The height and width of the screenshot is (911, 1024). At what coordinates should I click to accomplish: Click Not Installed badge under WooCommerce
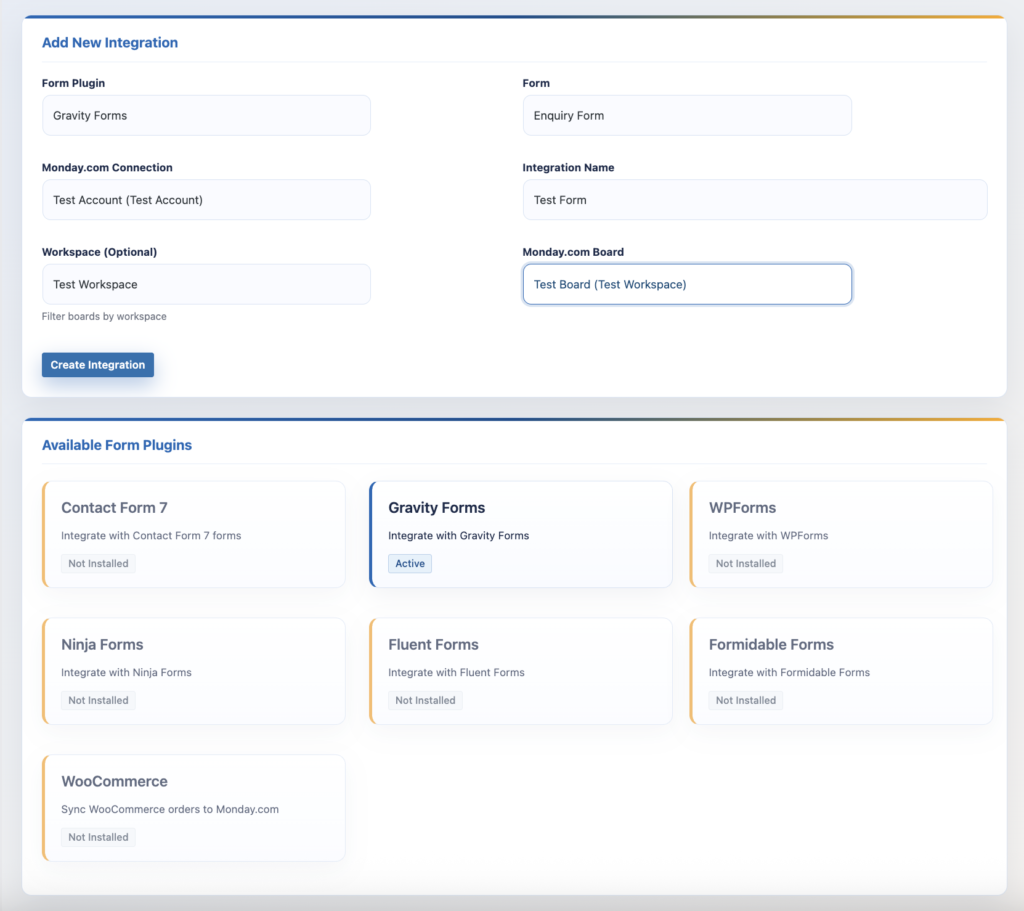click(98, 837)
